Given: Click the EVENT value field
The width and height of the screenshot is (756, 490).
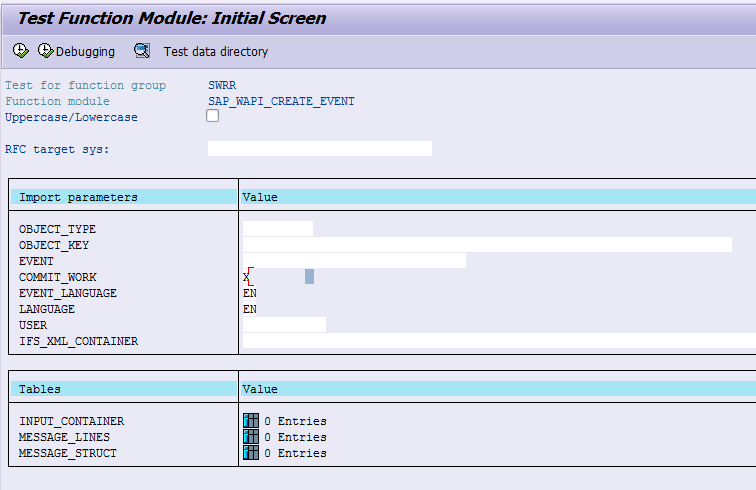Looking at the screenshot, I should 354,260.
